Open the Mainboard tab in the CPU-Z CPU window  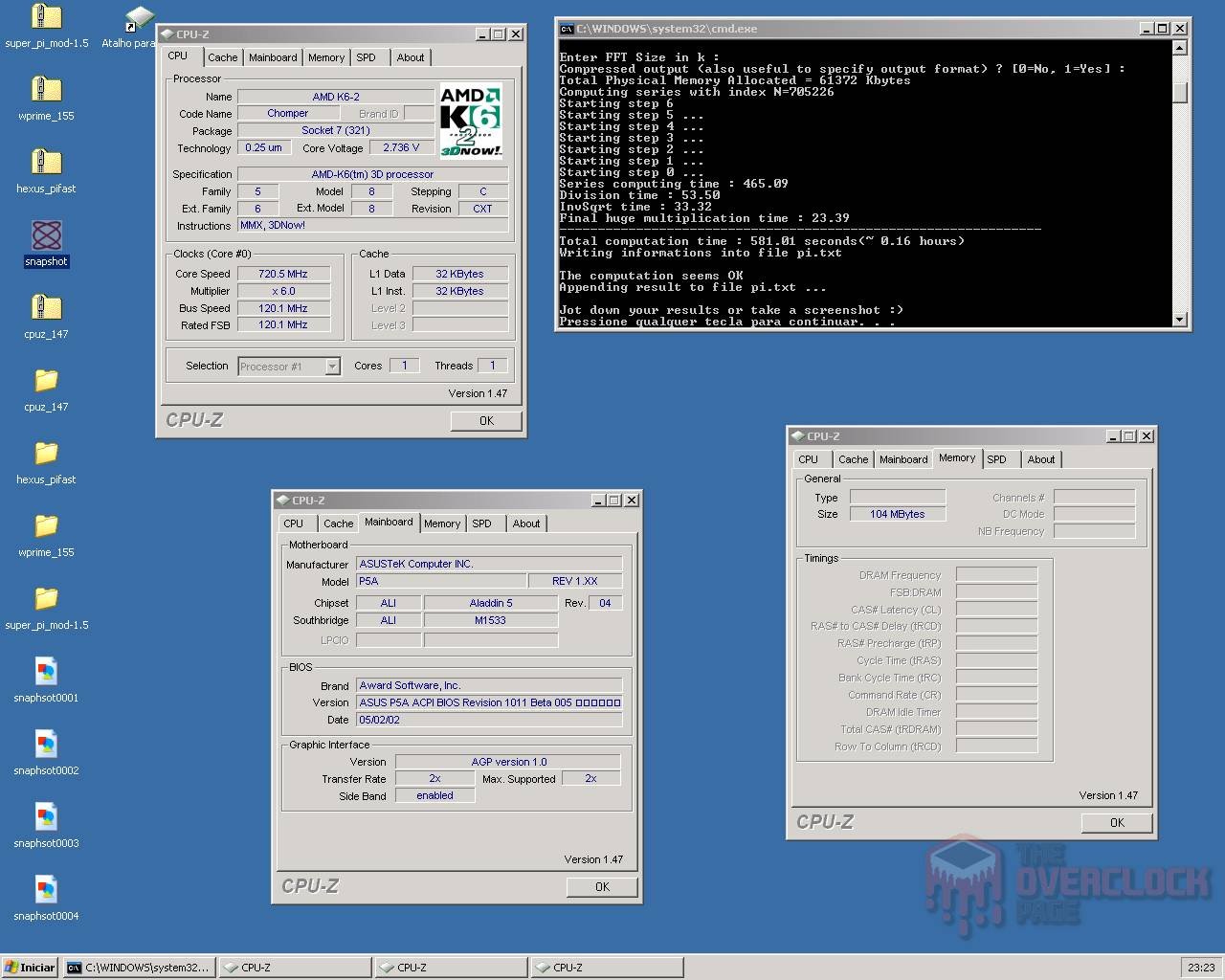click(x=273, y=57)
